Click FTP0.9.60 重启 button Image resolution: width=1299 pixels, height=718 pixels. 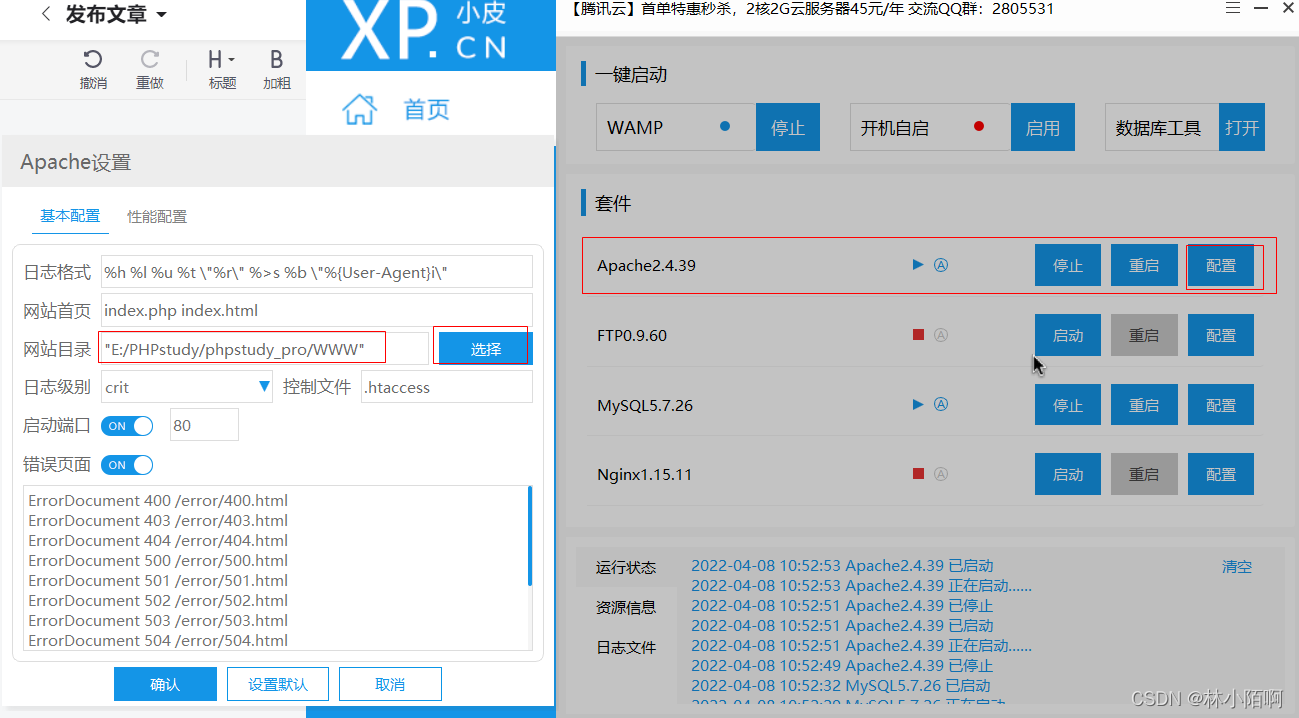1144,336
